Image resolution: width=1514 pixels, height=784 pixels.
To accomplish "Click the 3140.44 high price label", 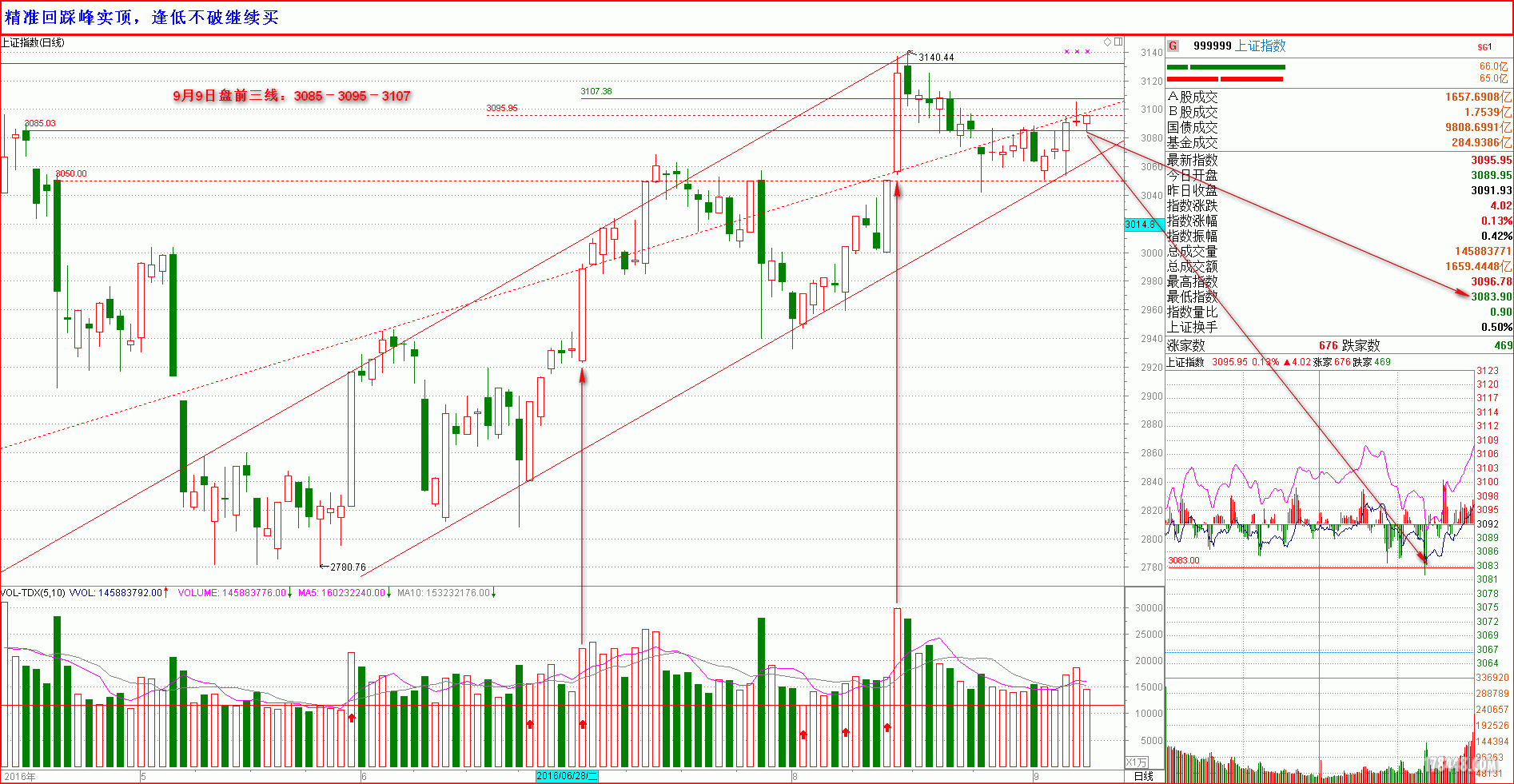I will click(x=936, y=58).
